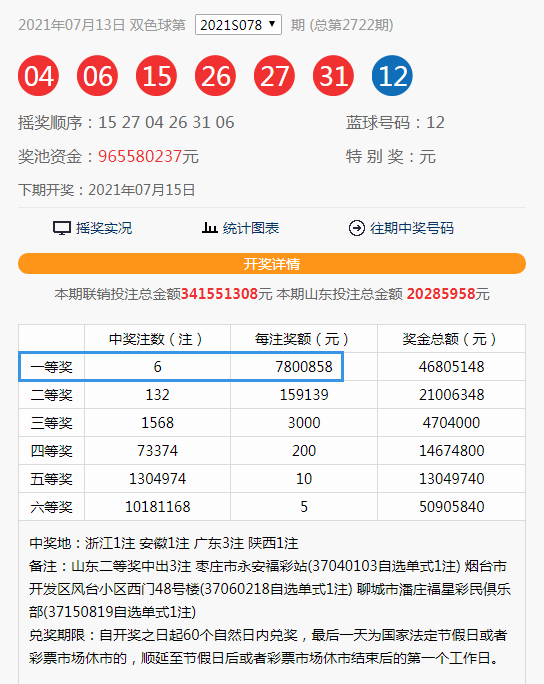This screenshot has height=684, width=544.
Task: Click the 一等奖 row label
Action: tap(51, 367)
